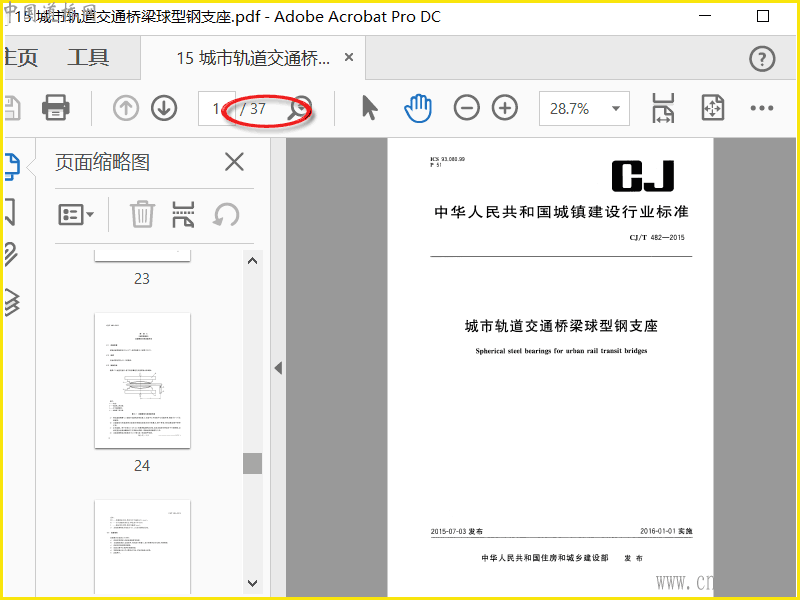Screen dimensions: 800x600
Task: Activate the hand pan tool
Action: pos(418,108)
